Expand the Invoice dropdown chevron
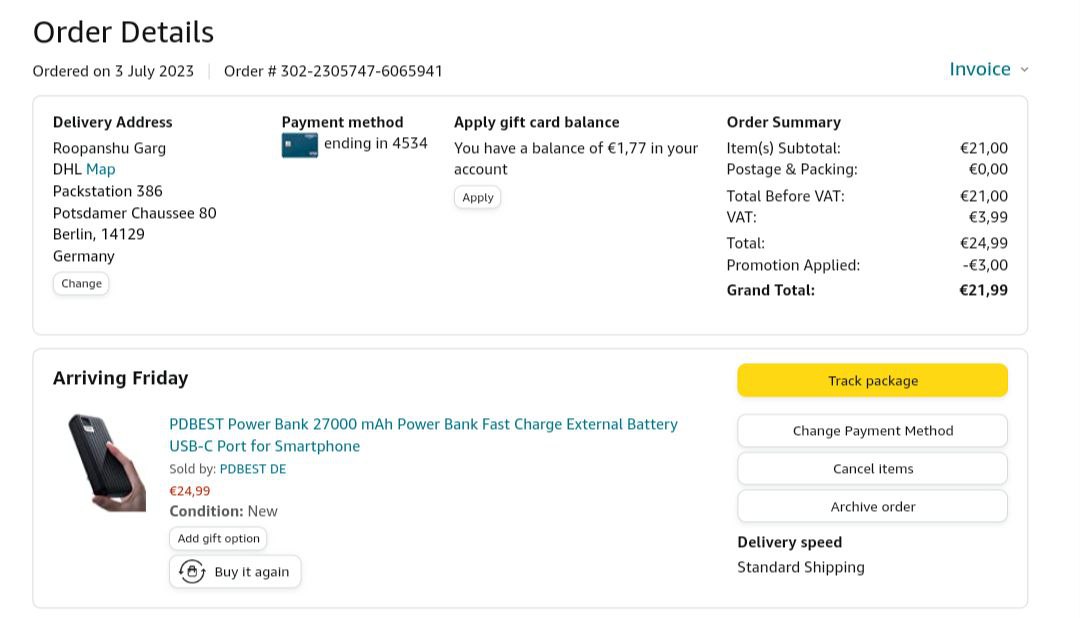This screenshot has height=618, width=1080. 1024,70
